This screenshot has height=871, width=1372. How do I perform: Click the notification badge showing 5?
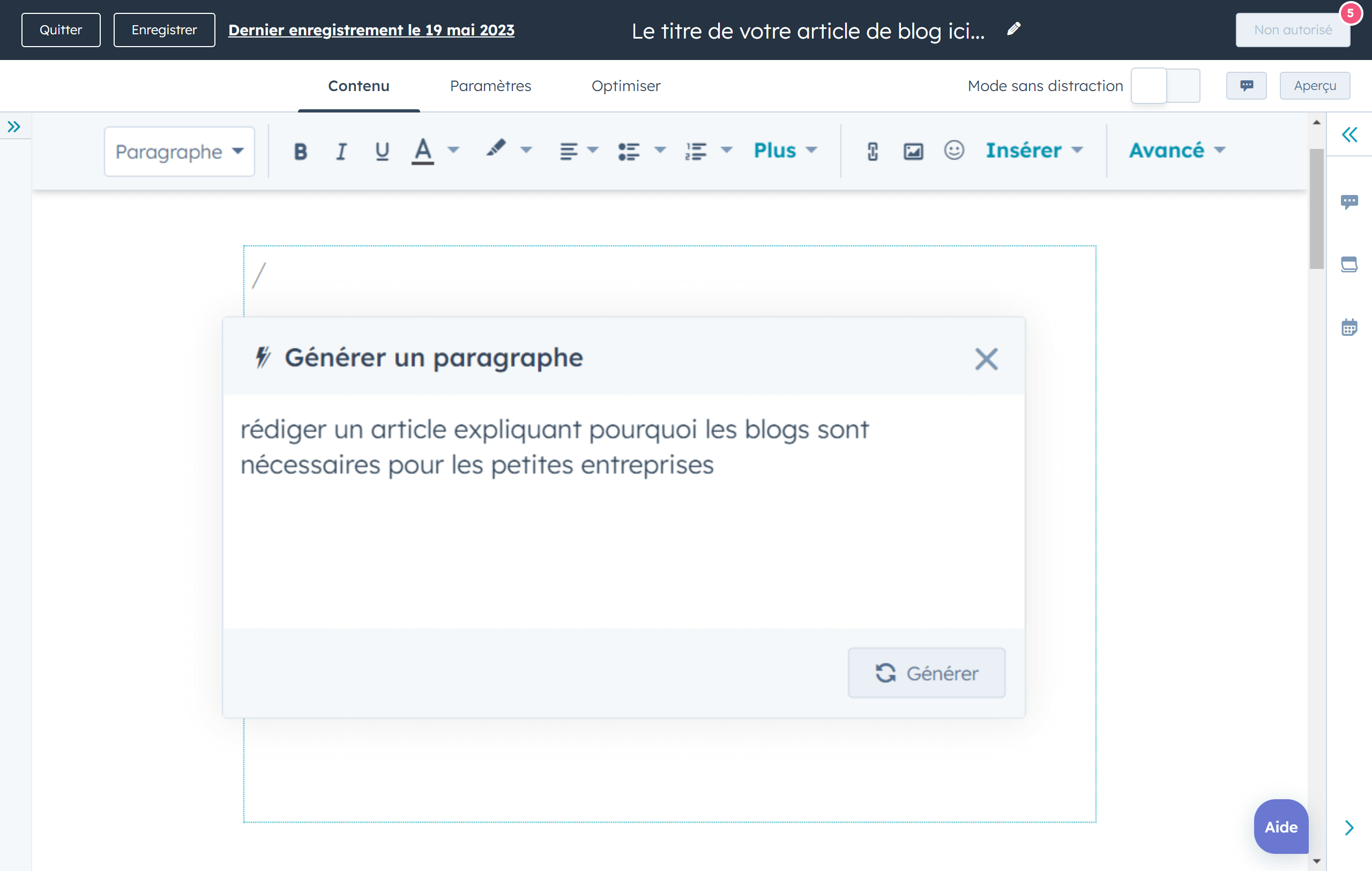point(1351,13)
